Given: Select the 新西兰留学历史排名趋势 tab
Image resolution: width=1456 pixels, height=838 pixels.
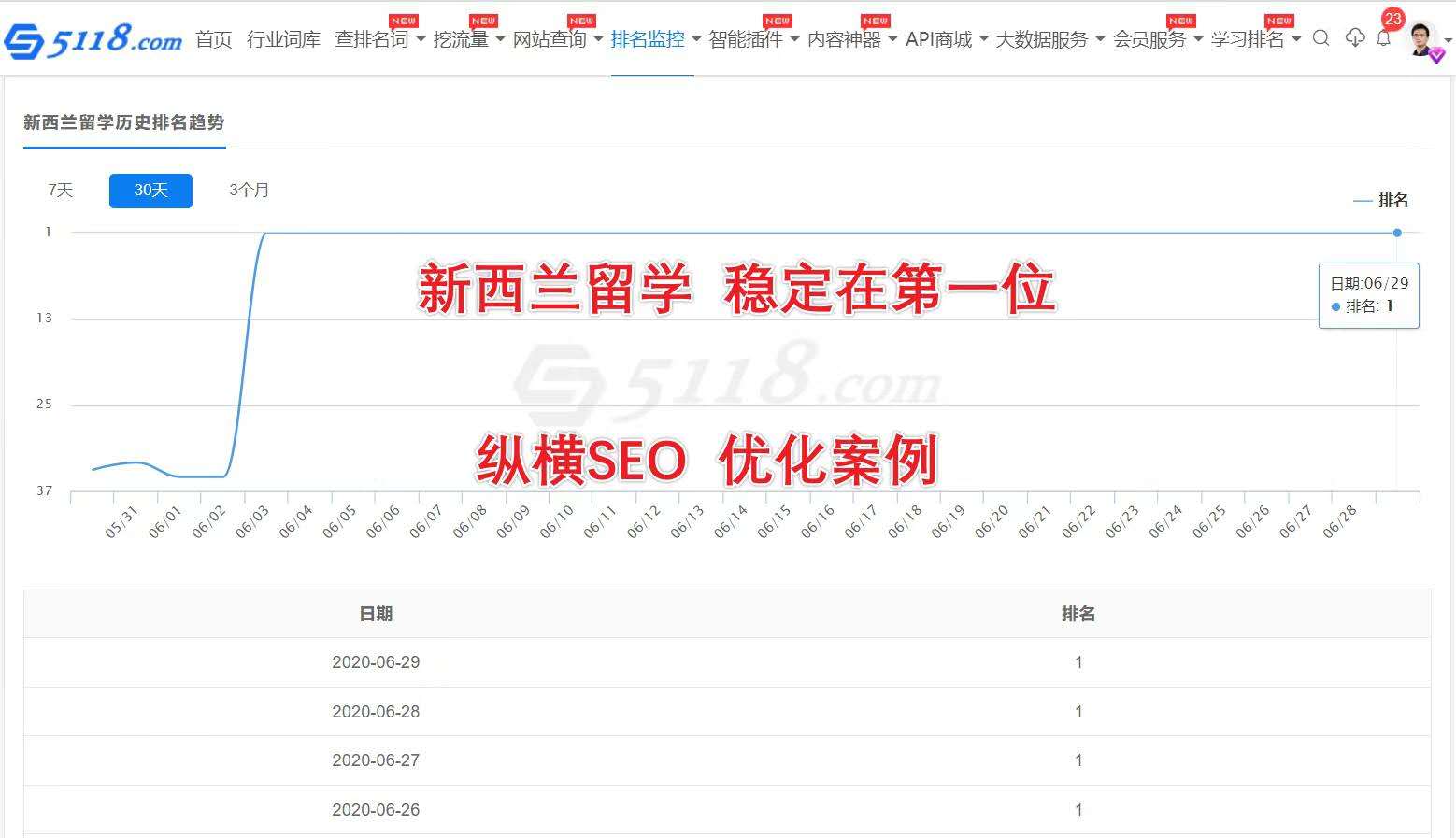Looking at the screenshot, I should 124,122.
